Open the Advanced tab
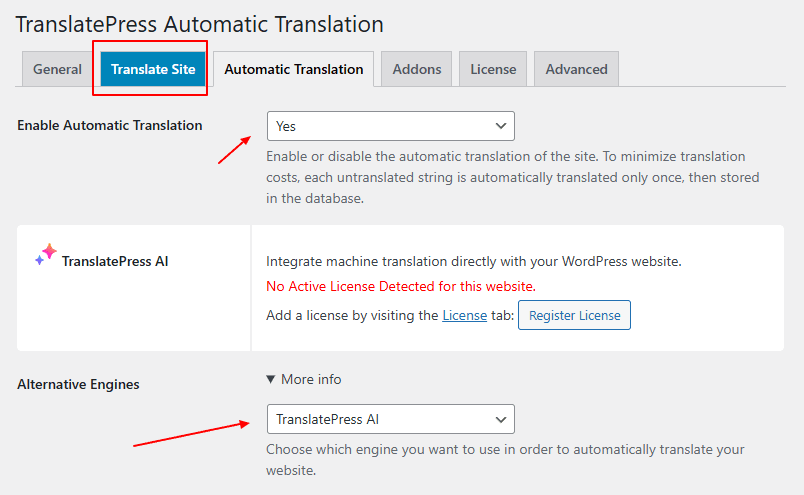The height and width of the screenshot is (495, 804). (x=576, y=69)
